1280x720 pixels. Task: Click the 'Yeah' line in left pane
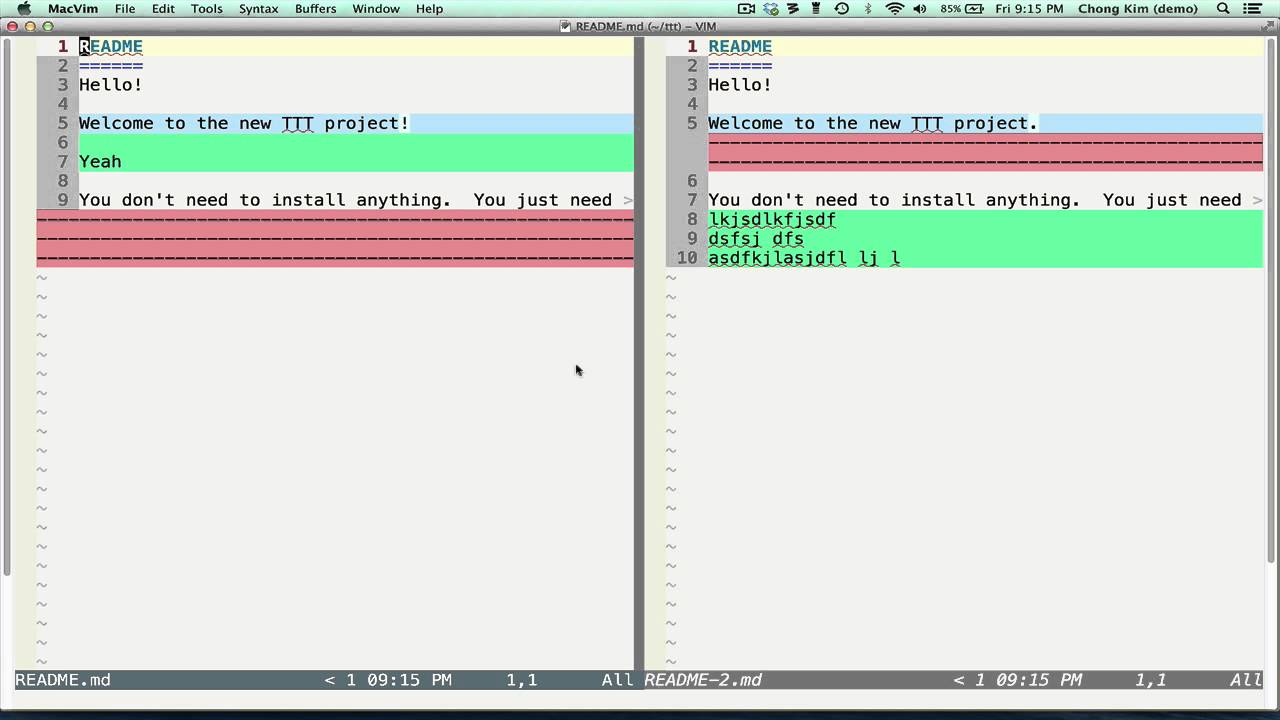(x=100, y=162)
